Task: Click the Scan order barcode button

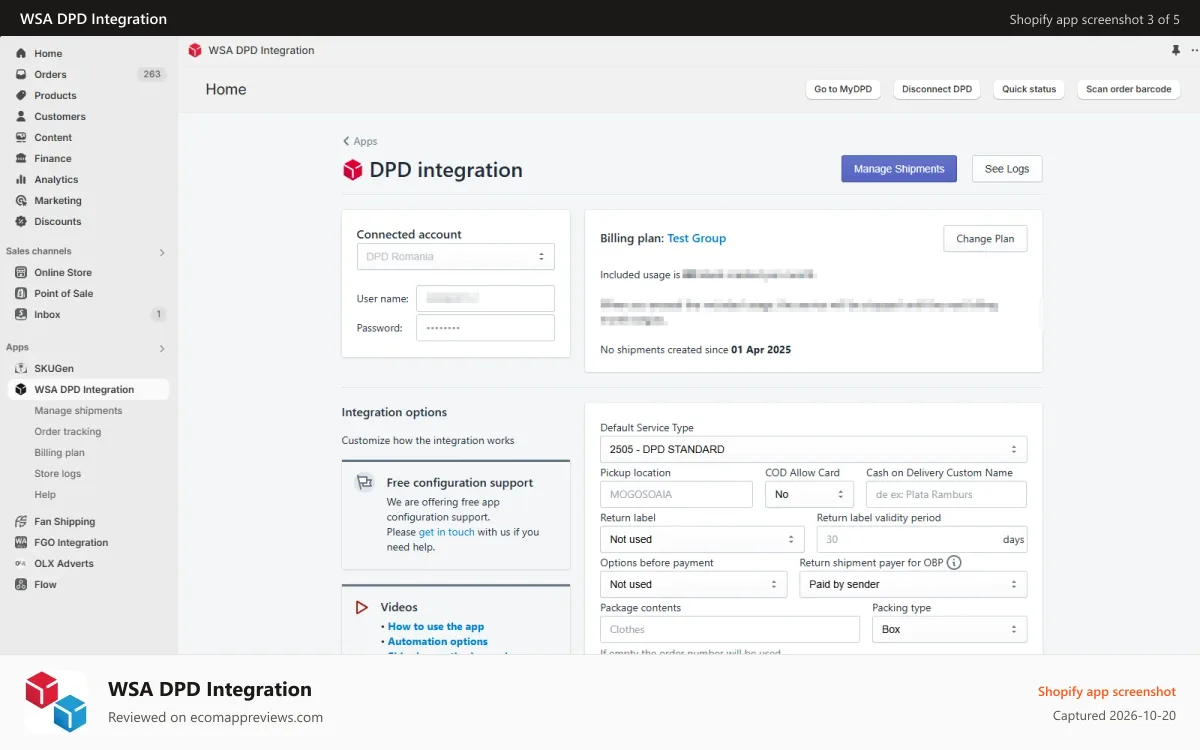Action: point(1129,89)
